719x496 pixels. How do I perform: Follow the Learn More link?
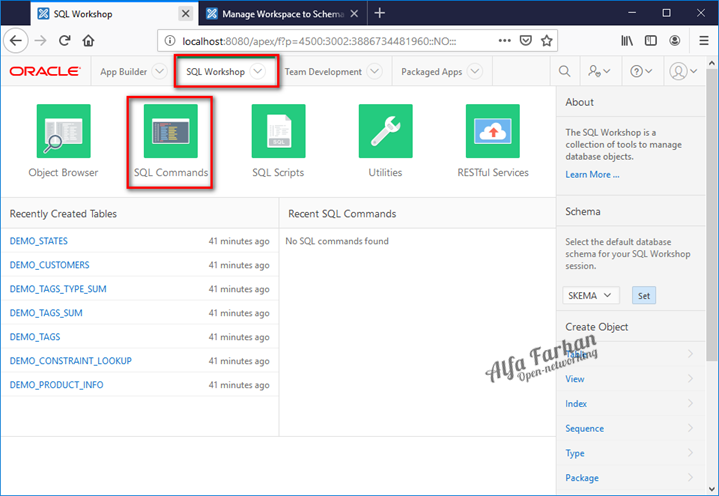592,174
